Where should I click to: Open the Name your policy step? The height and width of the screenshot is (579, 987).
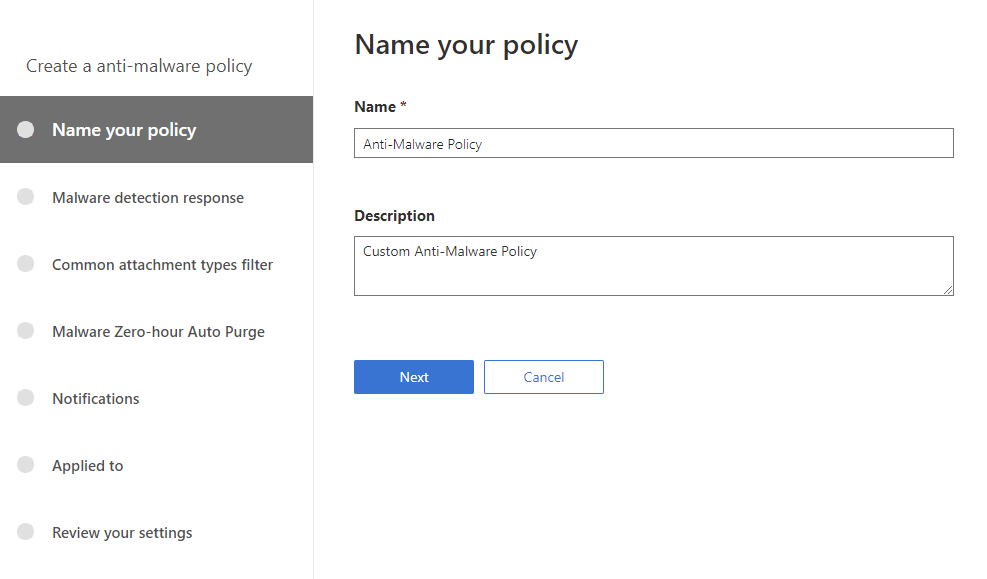pyautogui.click(x=124, y=130)
